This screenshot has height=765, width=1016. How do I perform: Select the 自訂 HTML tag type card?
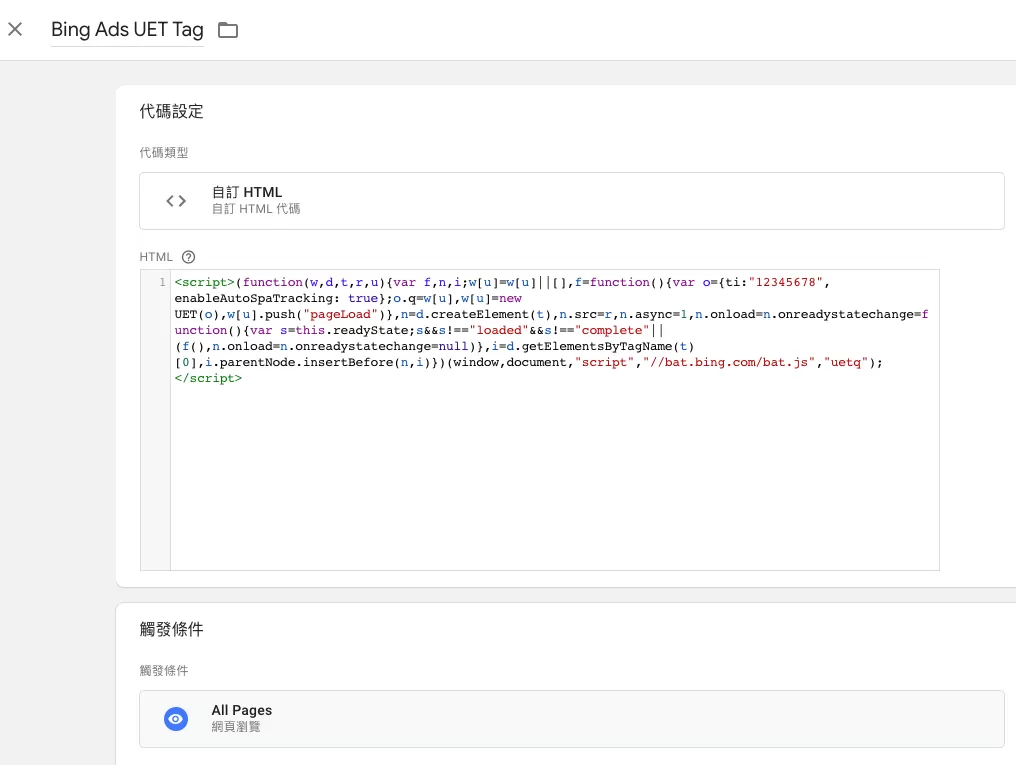coord(572,201)
